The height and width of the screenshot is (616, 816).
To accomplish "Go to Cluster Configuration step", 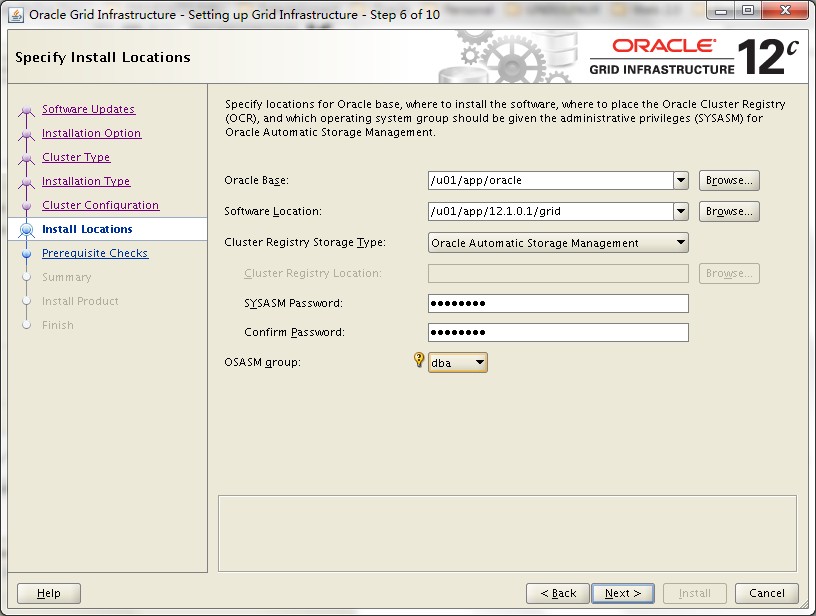I will coord(100,205).
